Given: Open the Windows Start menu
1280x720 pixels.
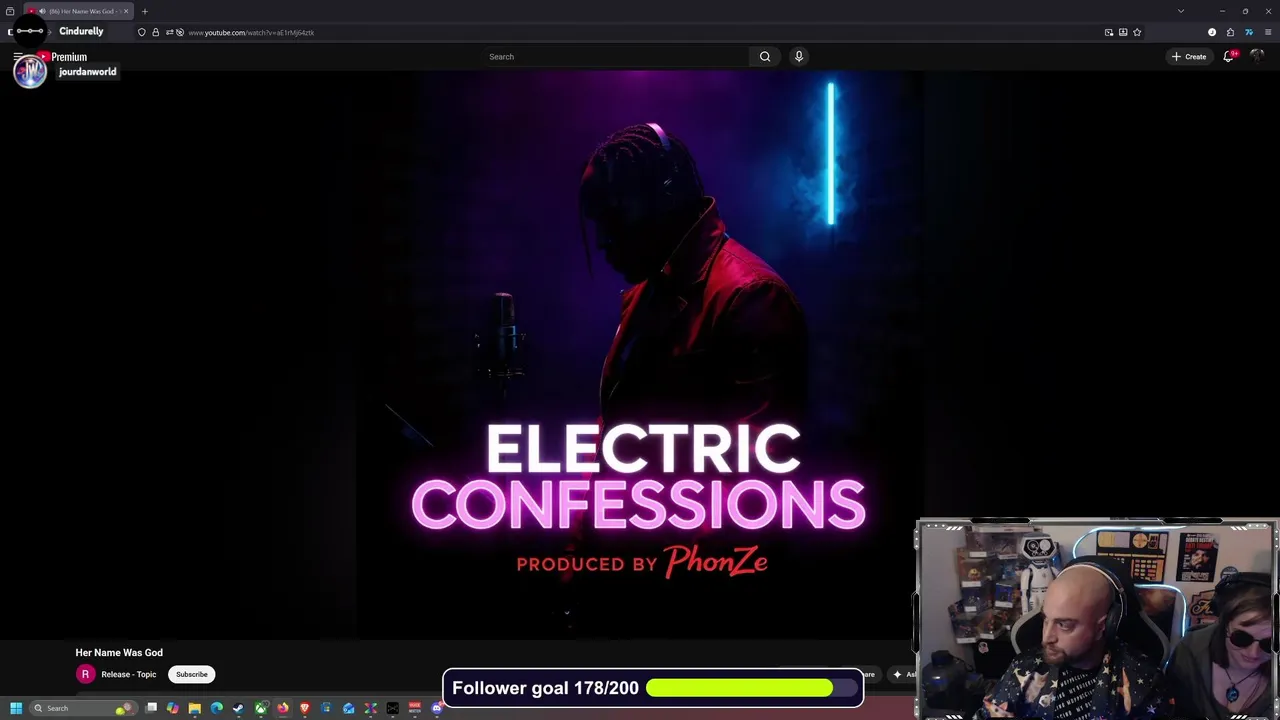Looking at the screenshot, I should tap(16, 708).
